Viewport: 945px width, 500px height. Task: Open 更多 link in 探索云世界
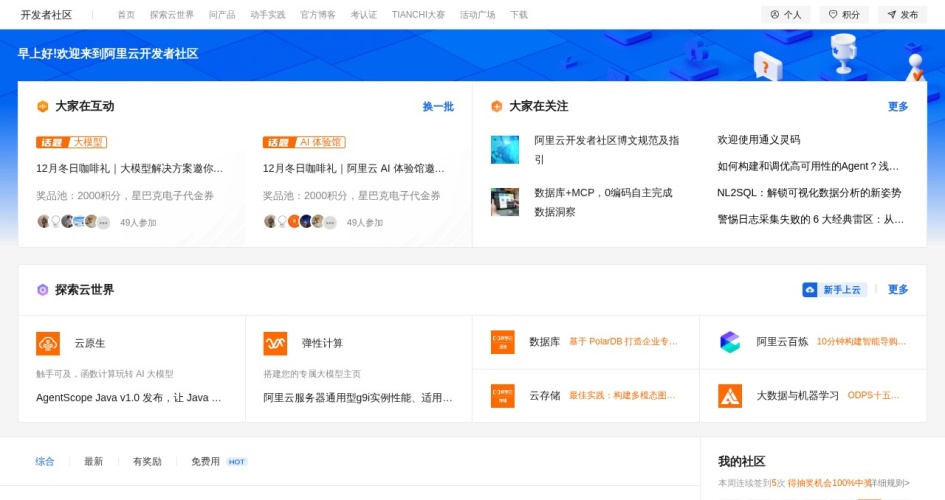pos(898,290)
